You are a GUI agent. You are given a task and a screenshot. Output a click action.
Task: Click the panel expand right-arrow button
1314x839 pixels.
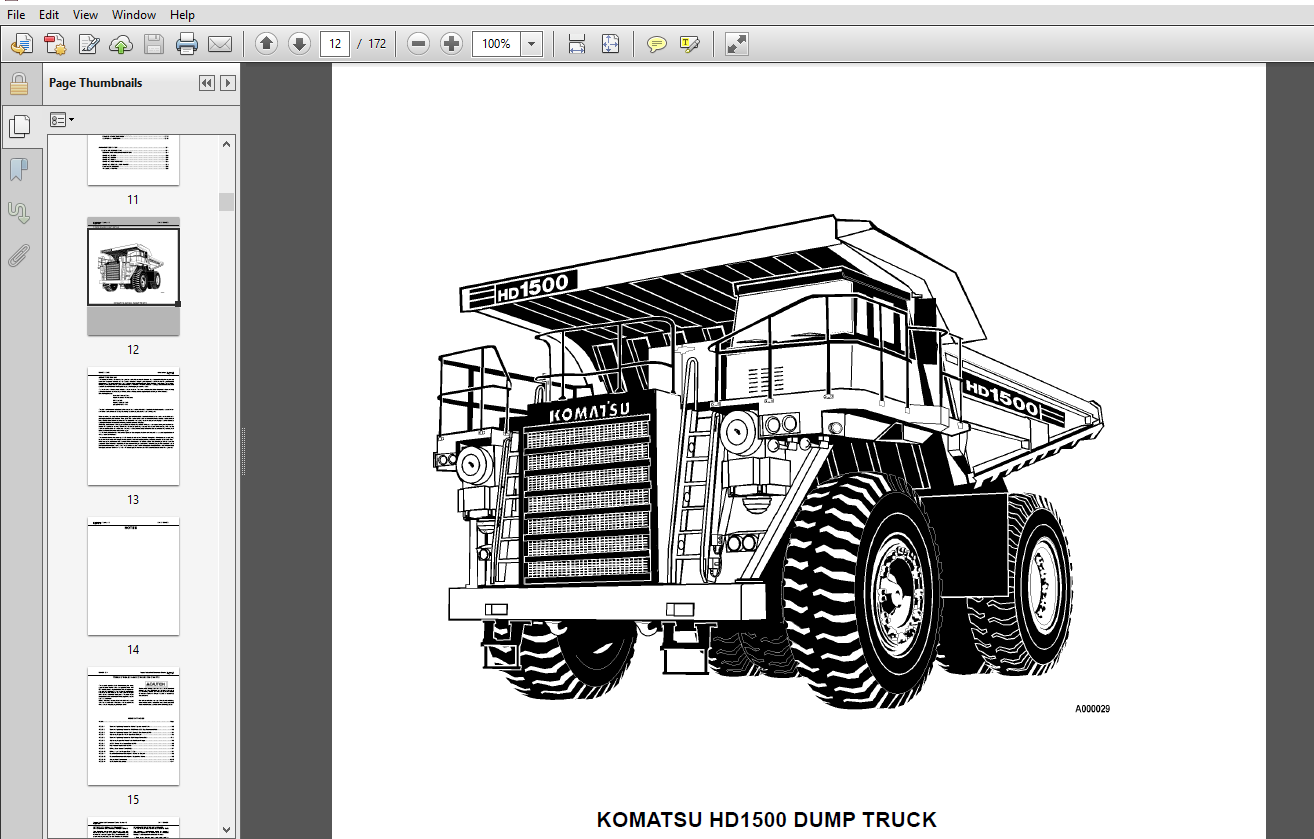point(228,83)
